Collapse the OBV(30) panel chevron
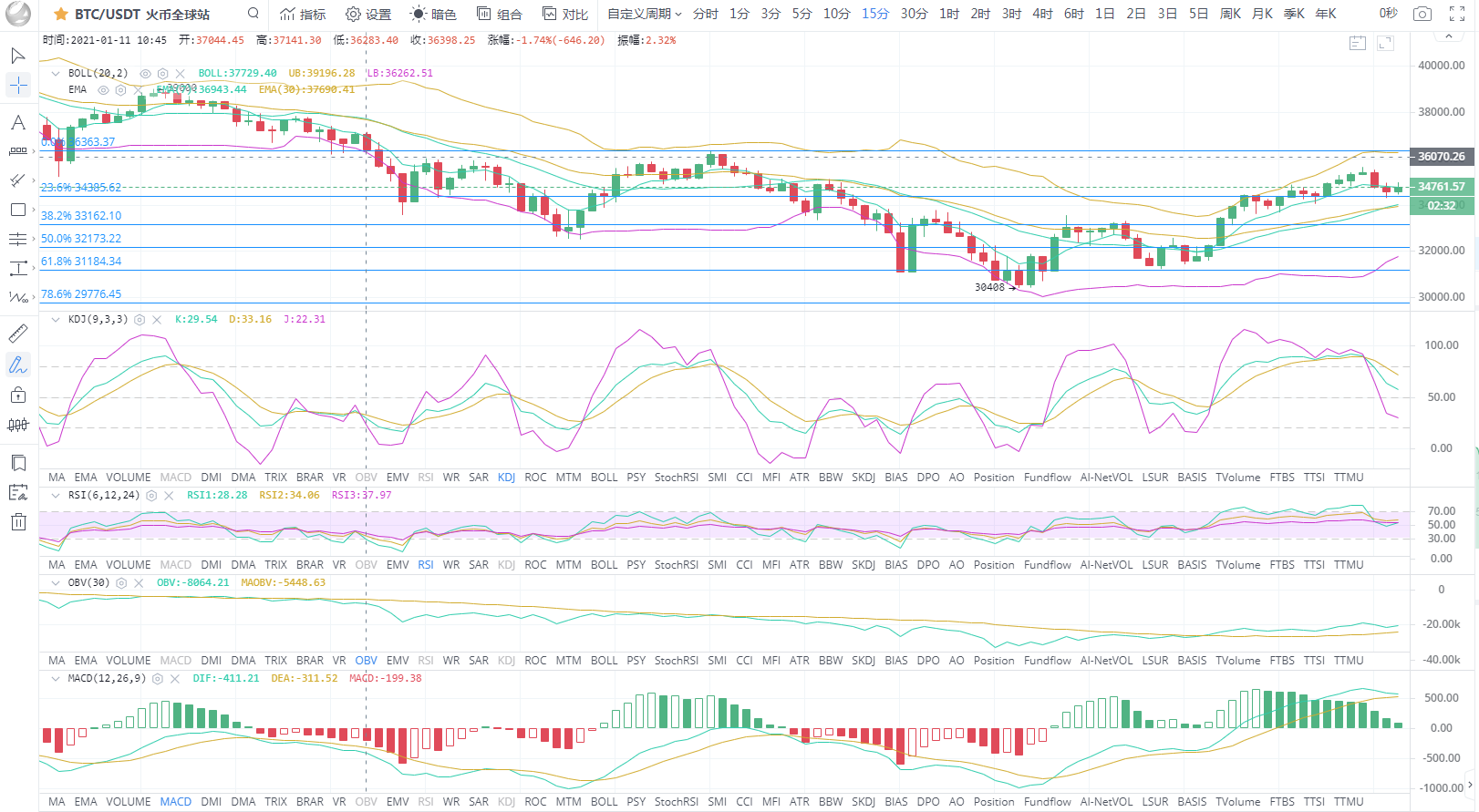The image size is (1479, 812). click(x=56, y=583)
